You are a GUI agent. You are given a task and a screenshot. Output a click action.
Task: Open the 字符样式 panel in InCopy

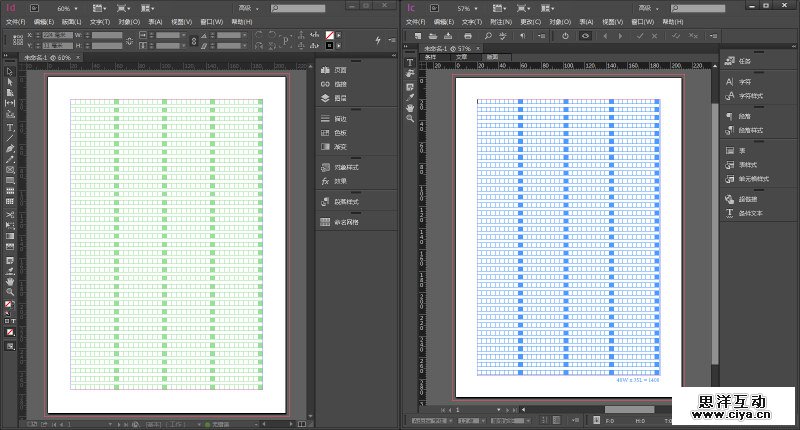(750, 95)
